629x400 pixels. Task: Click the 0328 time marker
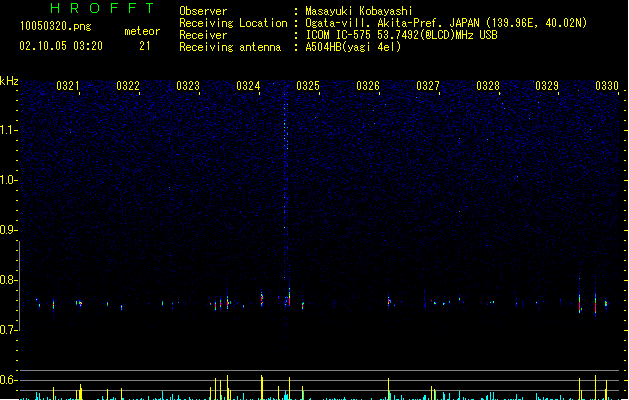(x=488, y=86)
